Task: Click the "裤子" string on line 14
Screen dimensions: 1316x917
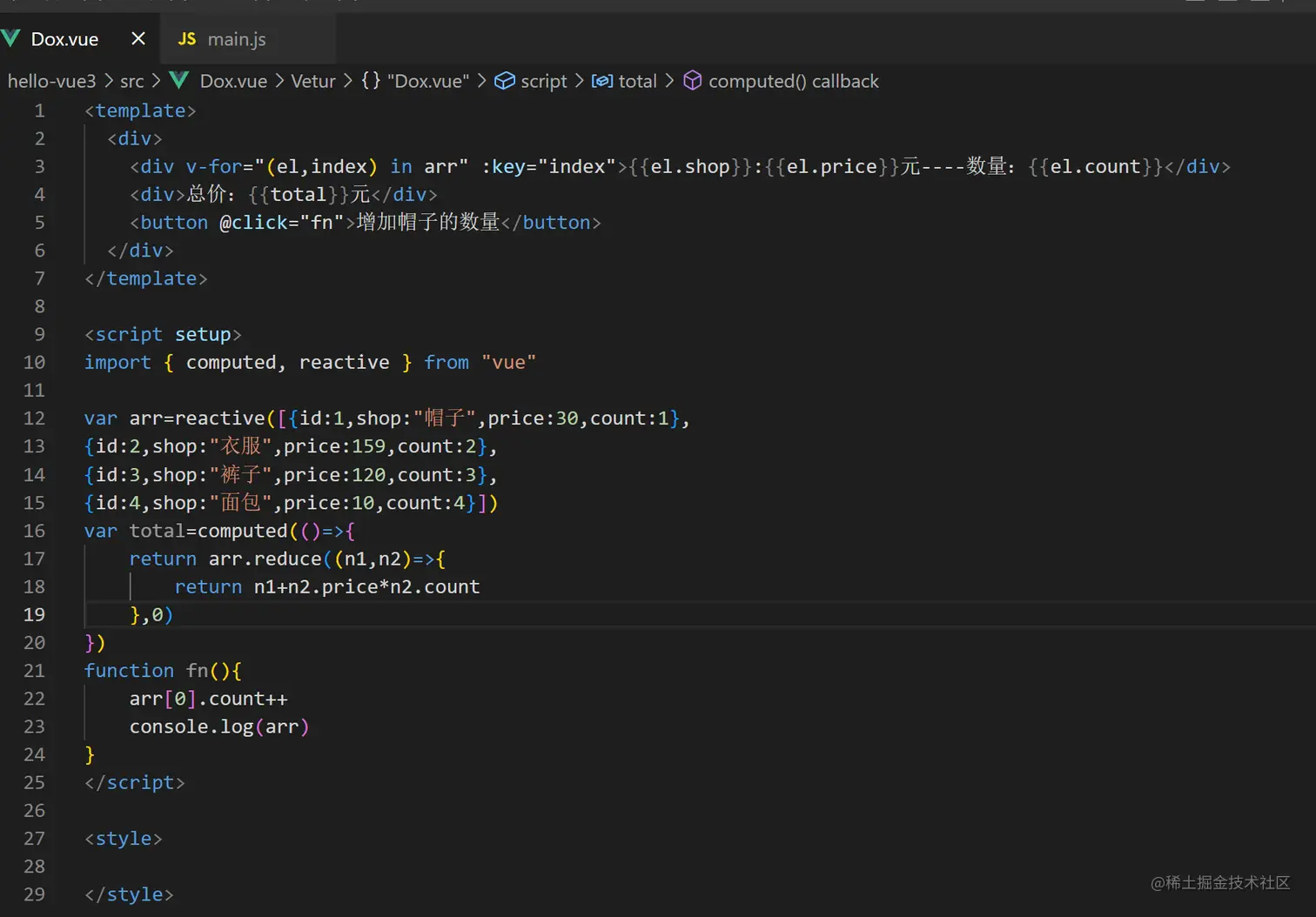Action: [241, 474]
